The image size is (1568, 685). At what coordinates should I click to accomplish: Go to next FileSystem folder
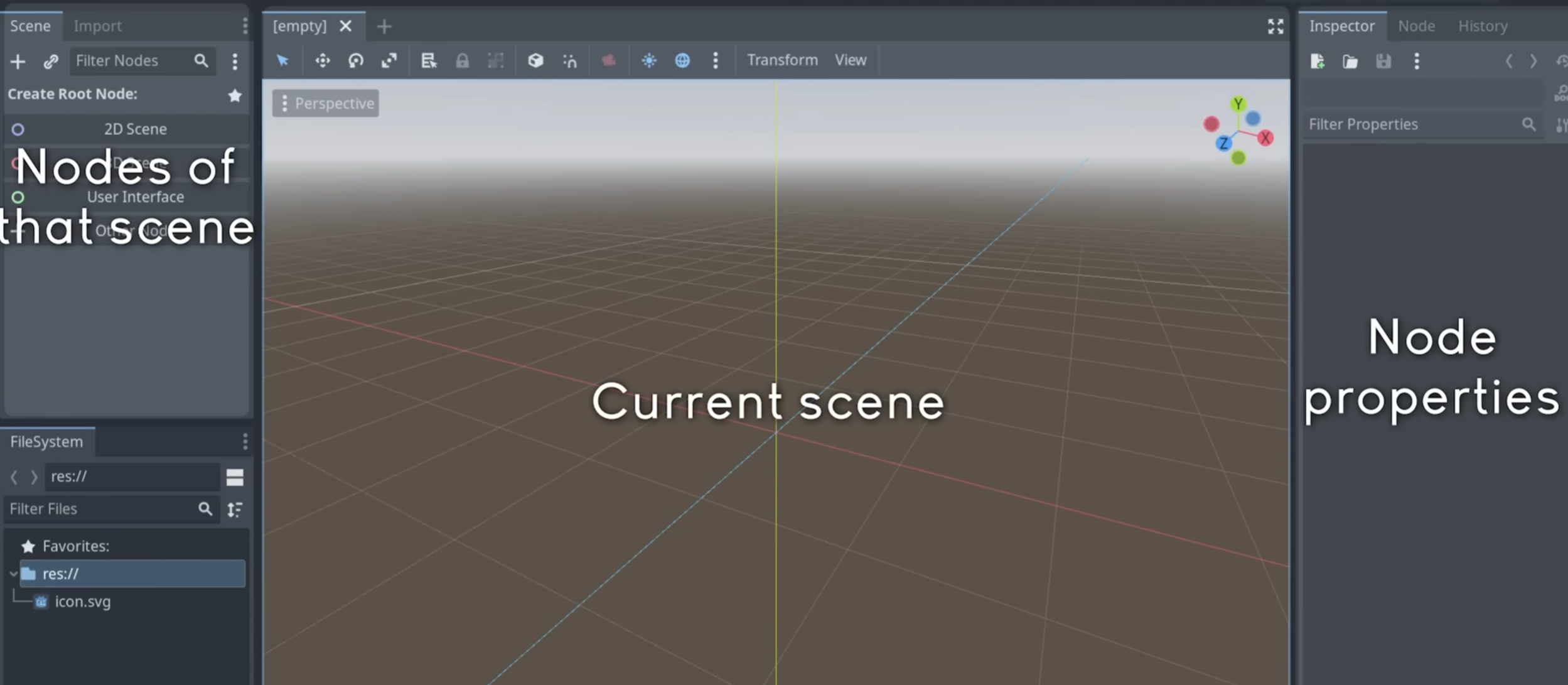point(34,477)
